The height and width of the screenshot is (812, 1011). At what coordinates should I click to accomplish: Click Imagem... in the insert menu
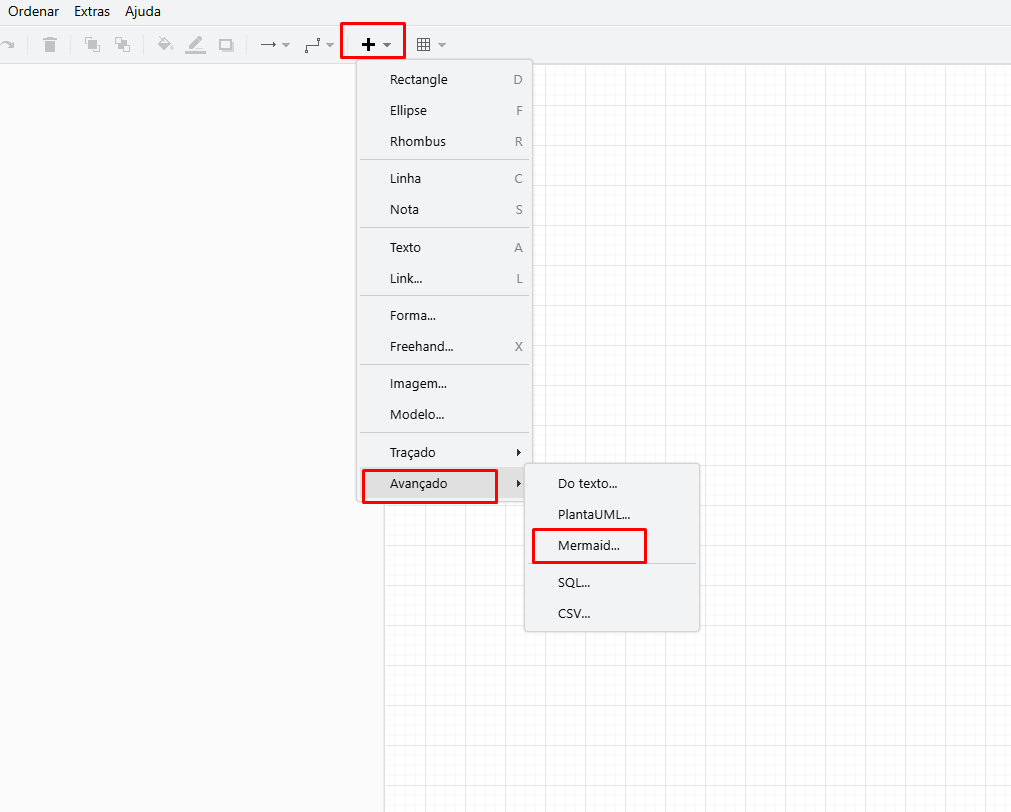(418, 384)
